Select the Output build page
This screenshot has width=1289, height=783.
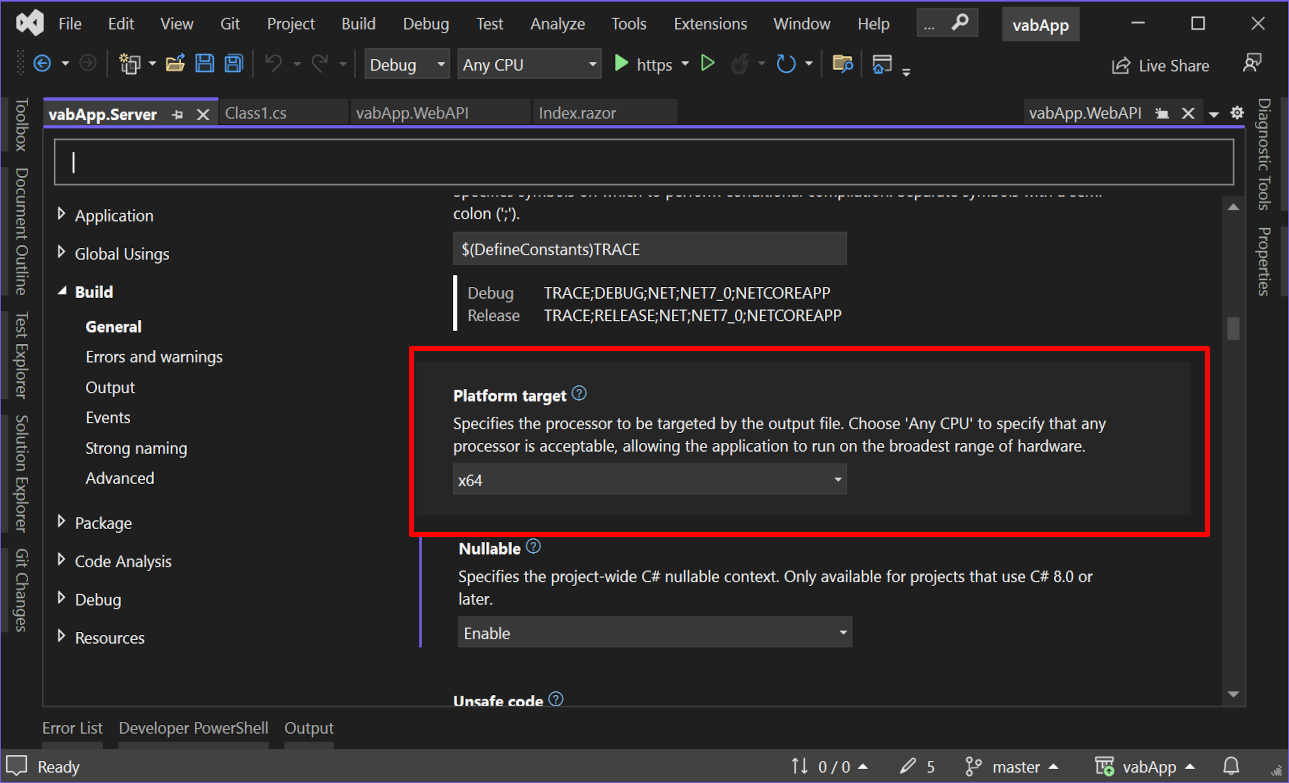point(110,387)
